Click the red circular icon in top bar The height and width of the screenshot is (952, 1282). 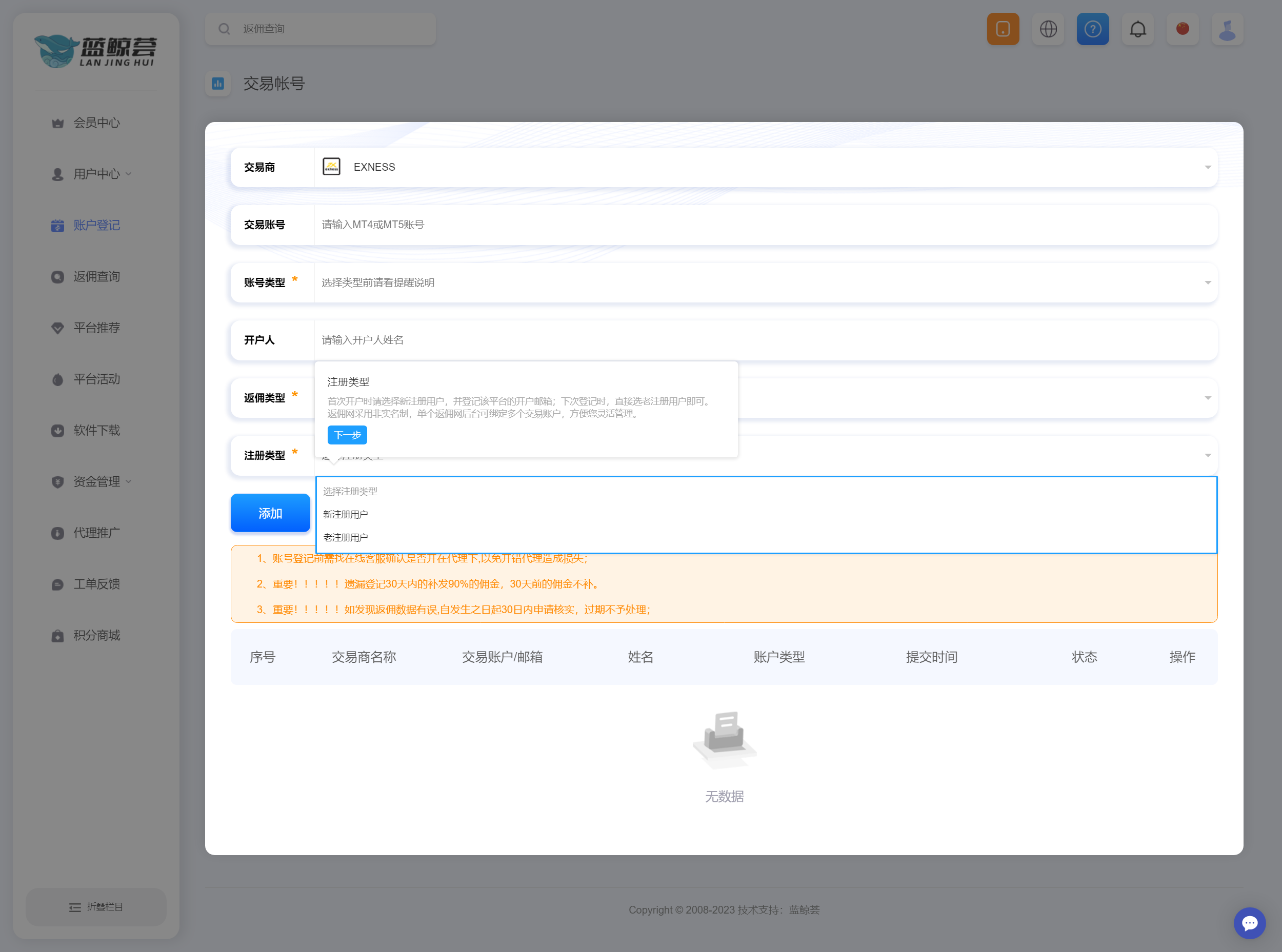(x=1183, y=29)
